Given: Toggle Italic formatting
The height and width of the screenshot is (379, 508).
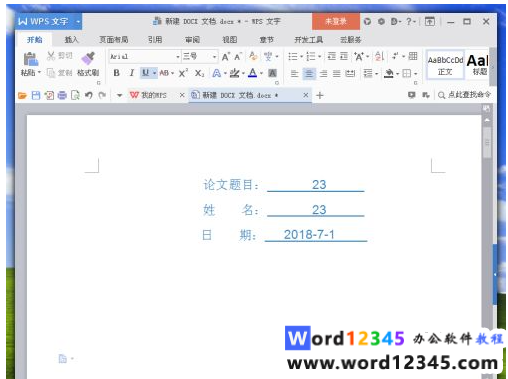Looking at the screenshot, I should coord(132,73).
